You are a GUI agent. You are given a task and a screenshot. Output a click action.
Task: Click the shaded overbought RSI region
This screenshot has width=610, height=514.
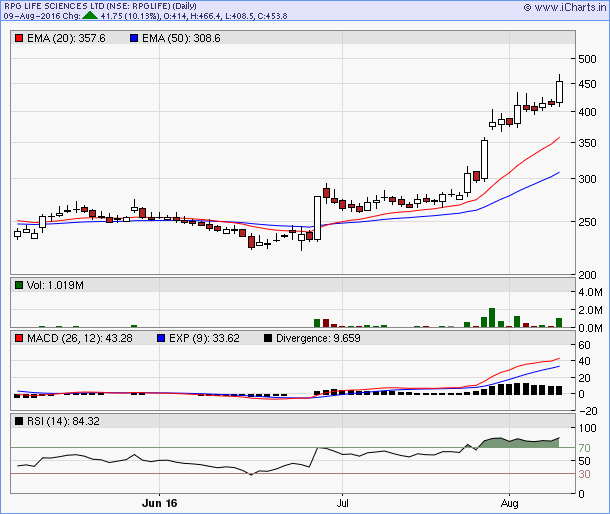(x=517, y=443)
